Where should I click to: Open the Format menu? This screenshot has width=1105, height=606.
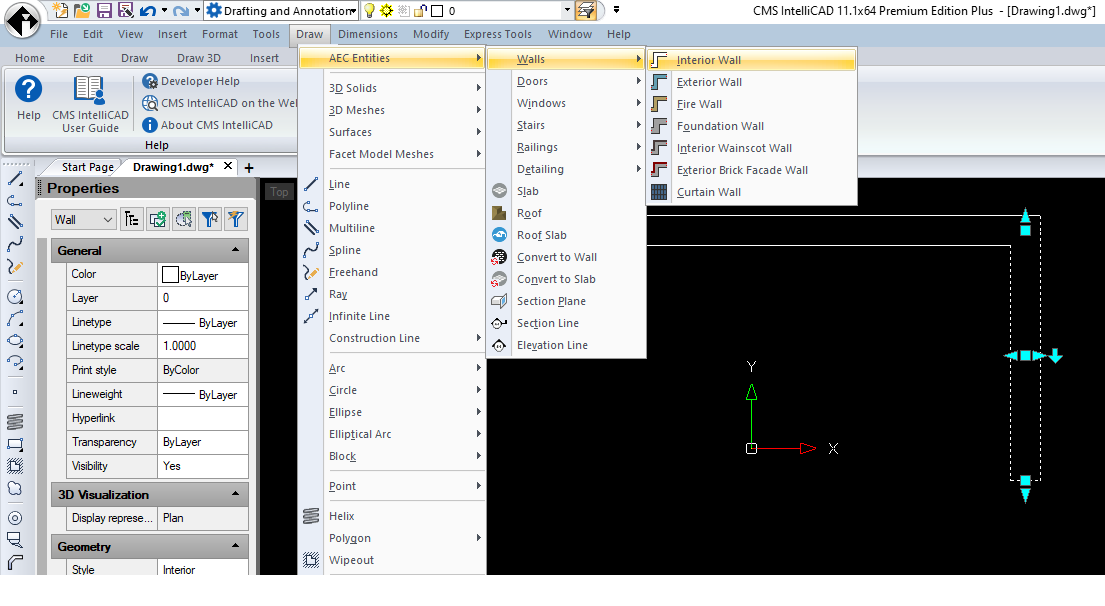pyautogui.click(x=220, y=34)
